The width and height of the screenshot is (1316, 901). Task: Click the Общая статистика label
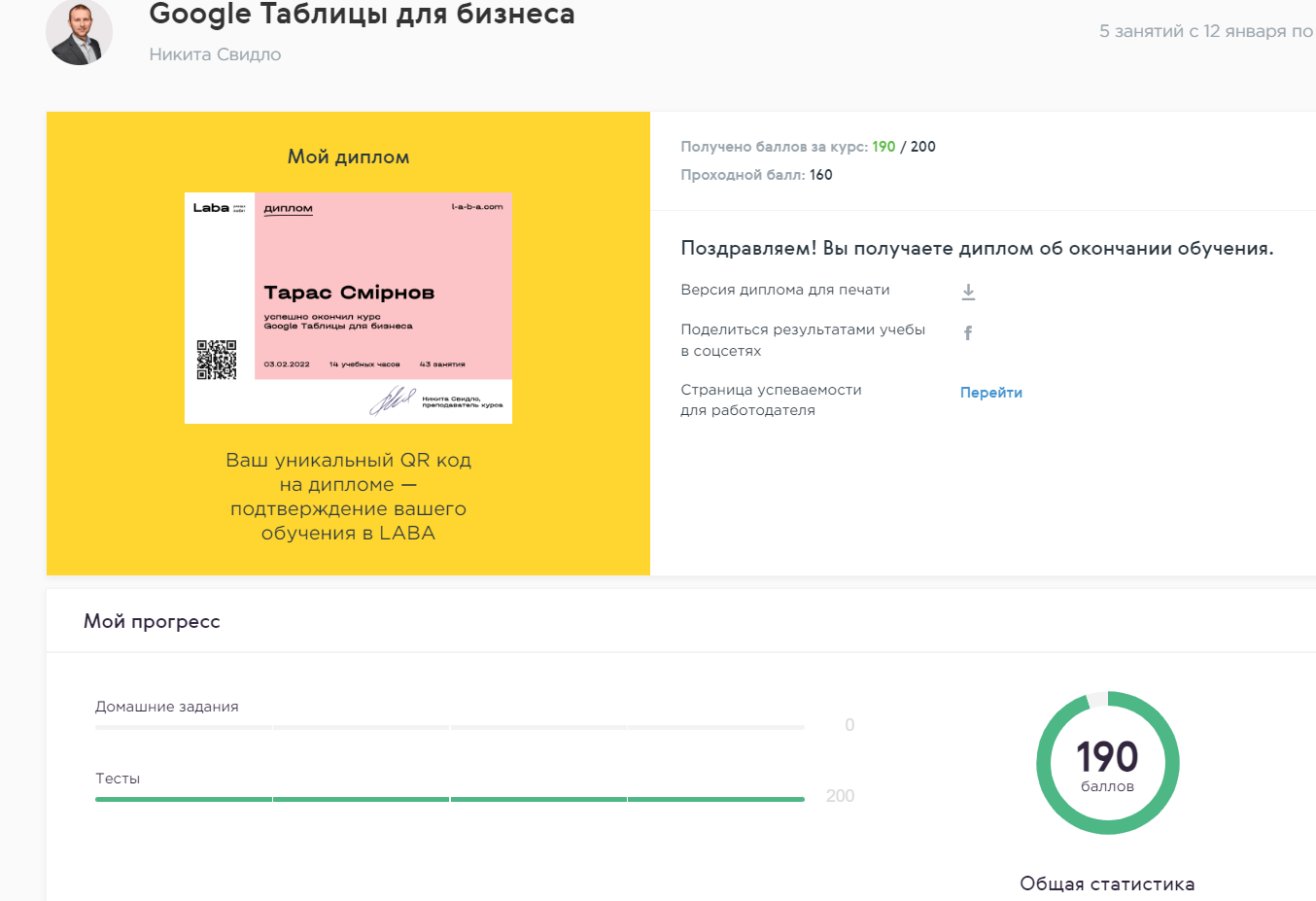click(1107, 884)
